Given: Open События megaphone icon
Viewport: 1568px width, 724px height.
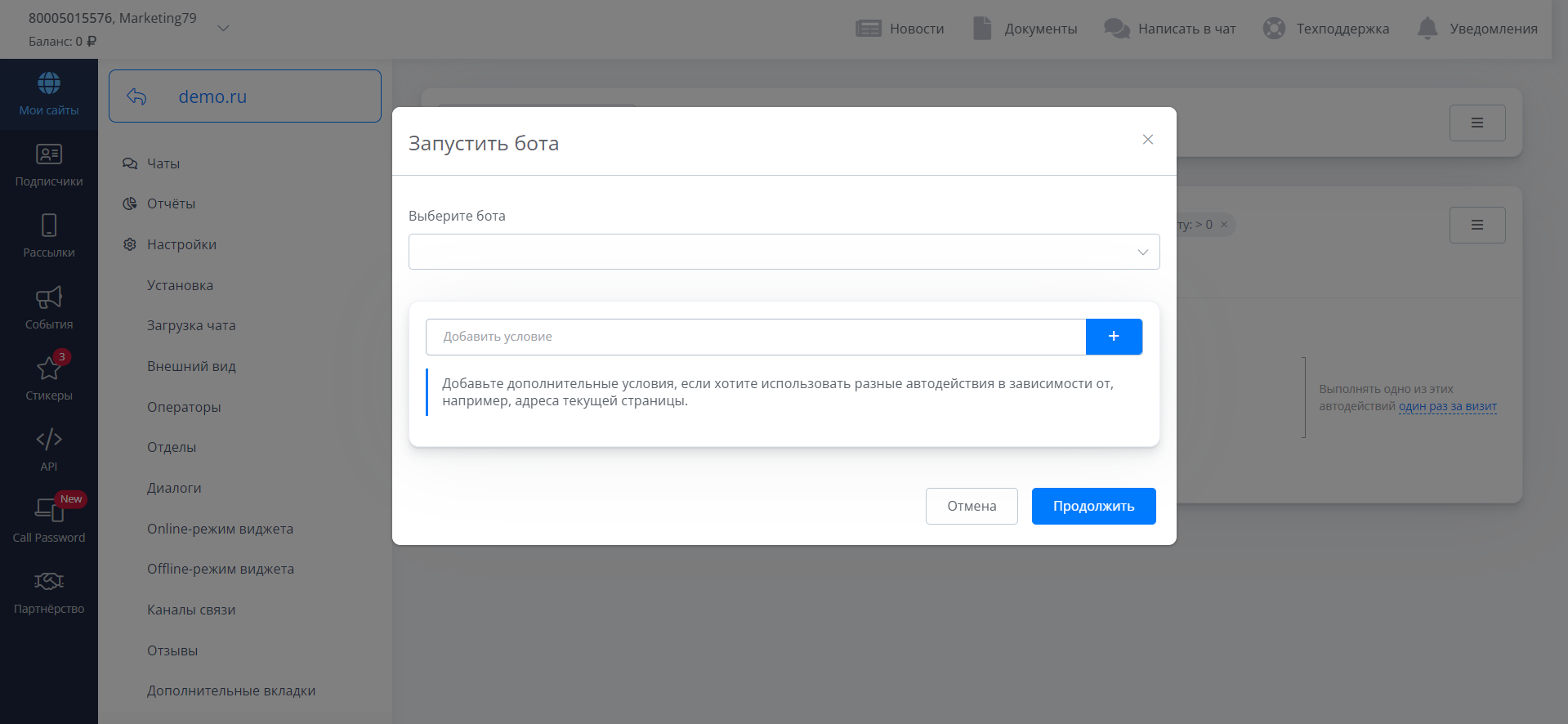Looking at the screenshot, I should pos(49,297).
